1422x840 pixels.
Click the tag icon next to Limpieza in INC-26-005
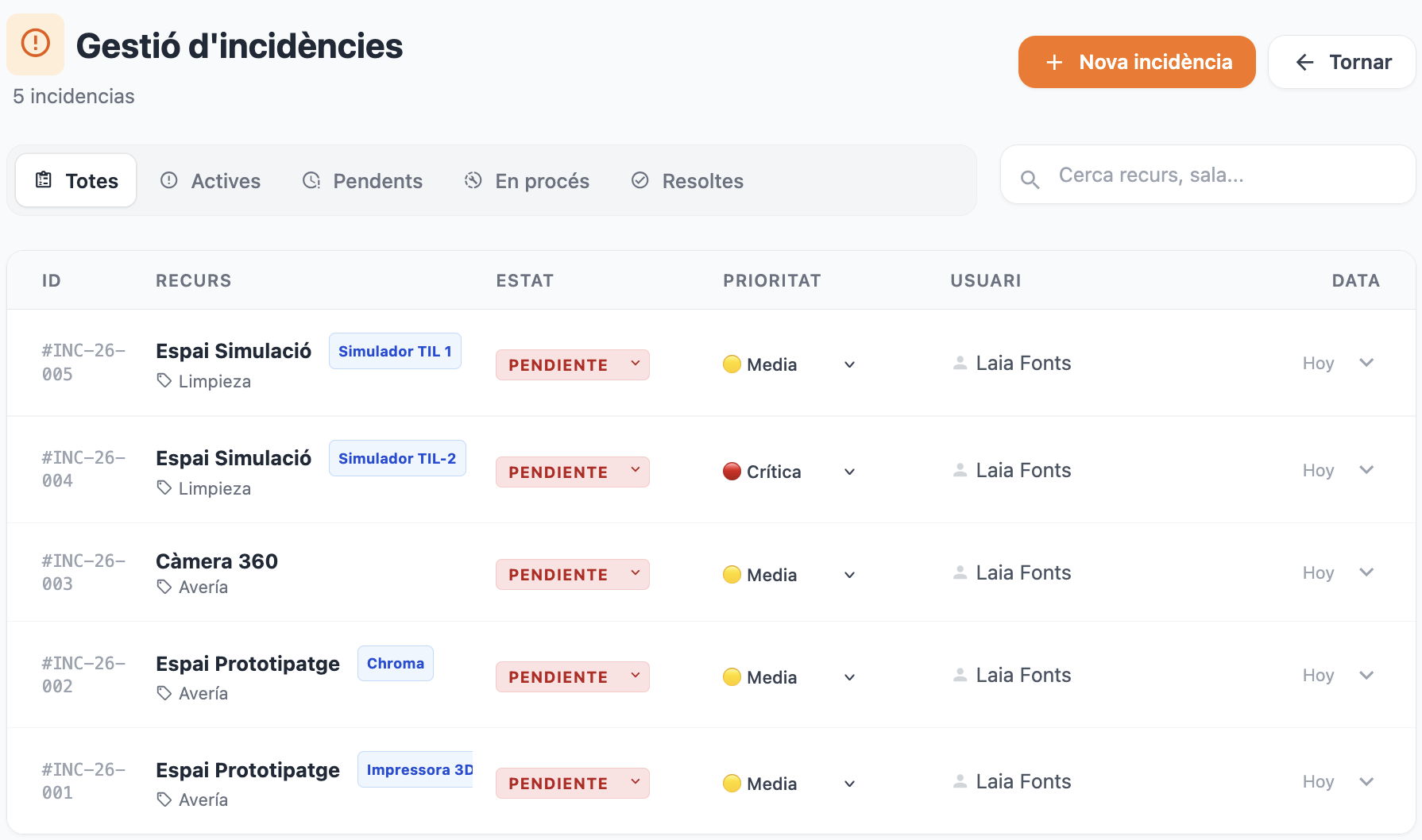tap(164, 380)
